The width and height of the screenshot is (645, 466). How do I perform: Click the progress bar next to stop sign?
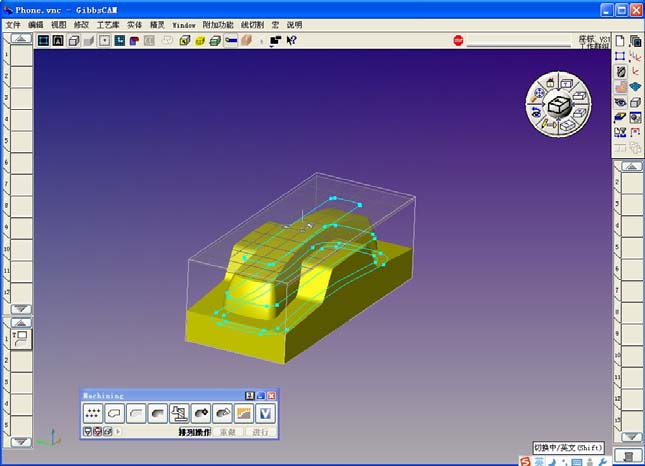click(x=518, y=41)
